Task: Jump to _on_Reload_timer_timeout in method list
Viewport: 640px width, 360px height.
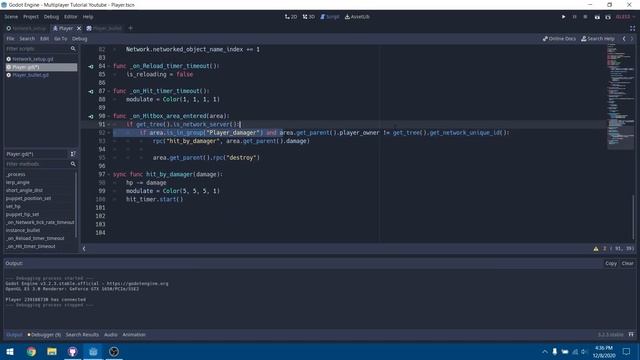Action: point(35,238)
